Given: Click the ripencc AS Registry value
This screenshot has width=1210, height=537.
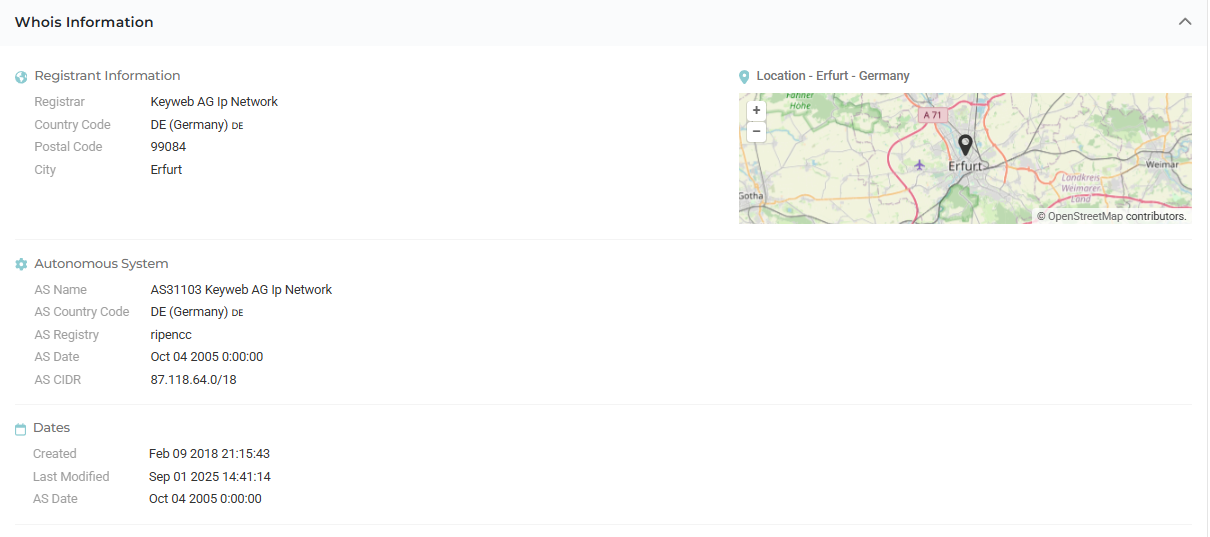Looking at the screenshot, I should coord(171,335).
